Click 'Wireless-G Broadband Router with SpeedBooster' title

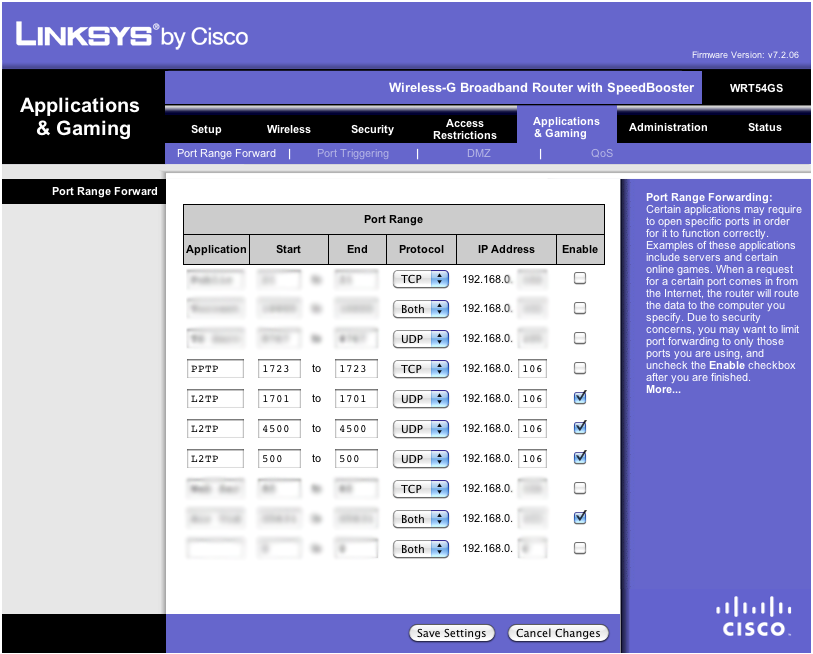[541, 88]
